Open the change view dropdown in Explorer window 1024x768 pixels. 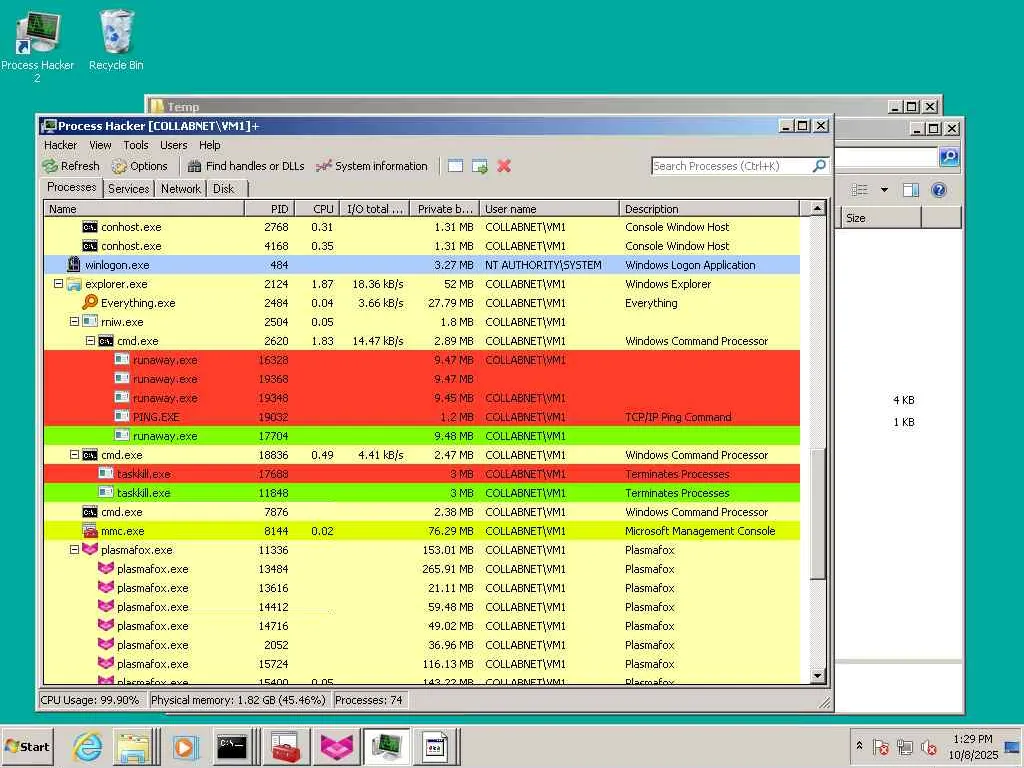pos(884,190)
